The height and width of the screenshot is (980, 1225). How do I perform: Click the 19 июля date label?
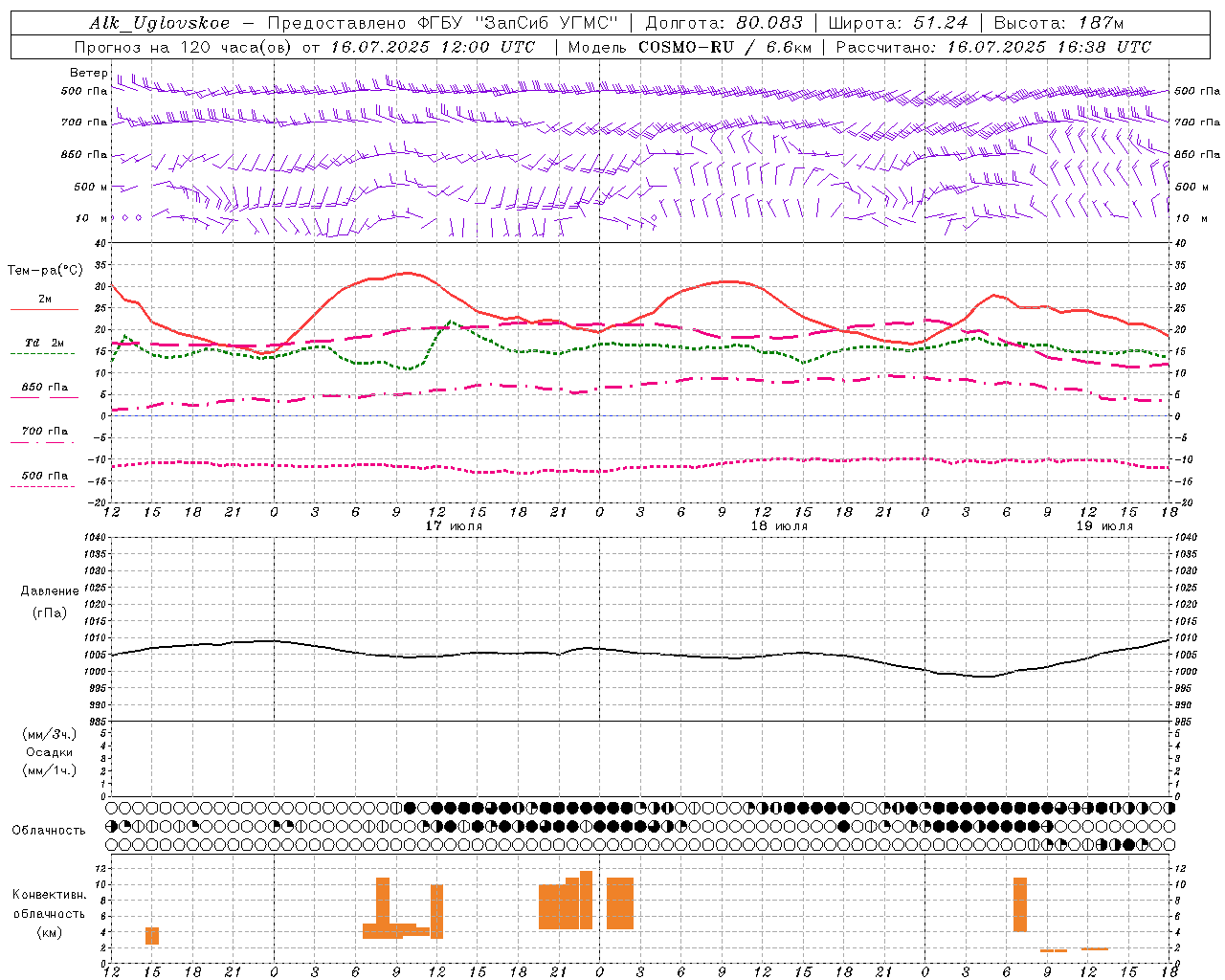pos(1104,526)
